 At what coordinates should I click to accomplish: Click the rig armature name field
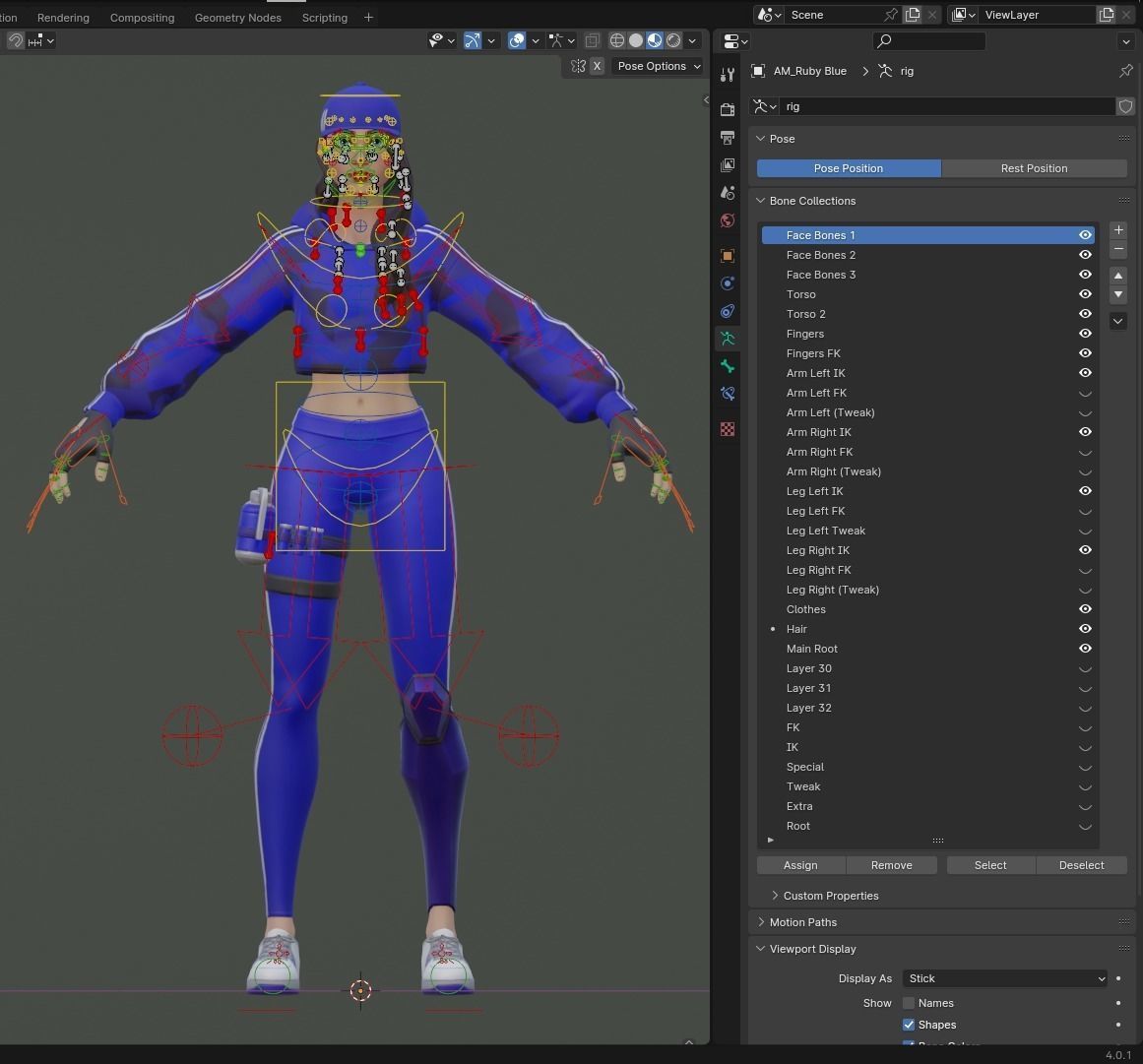tap(946, 106)
